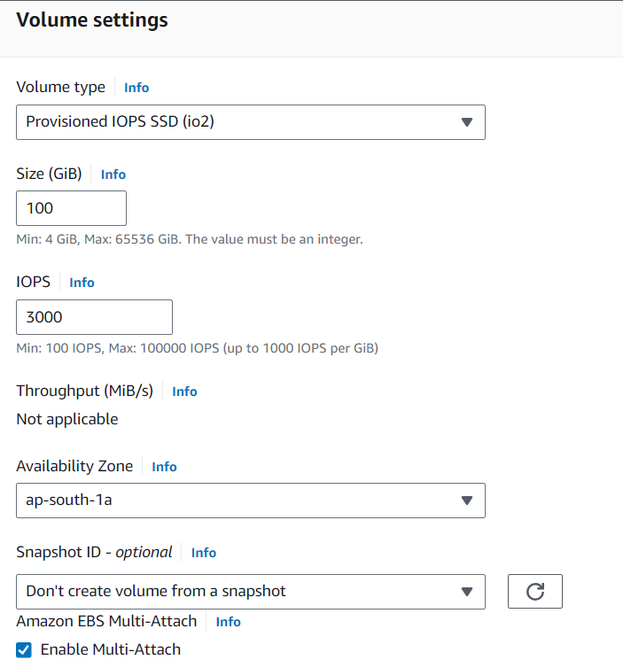Show Info for Throughput (MiB/s)
Image resolution: width=623 pixels, height=660 pixels.
coord(185,392)
